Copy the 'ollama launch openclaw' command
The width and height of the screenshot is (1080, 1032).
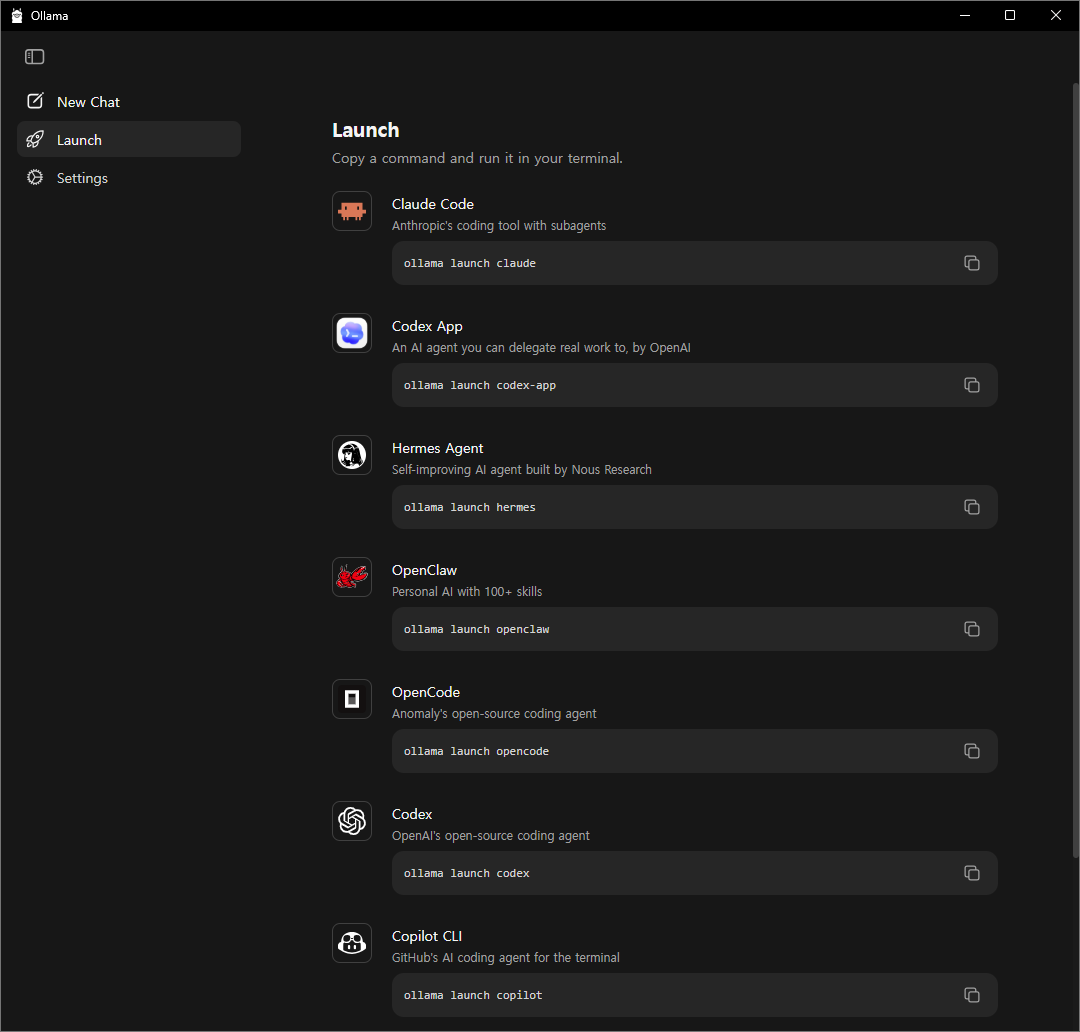(x=972, y=629)
